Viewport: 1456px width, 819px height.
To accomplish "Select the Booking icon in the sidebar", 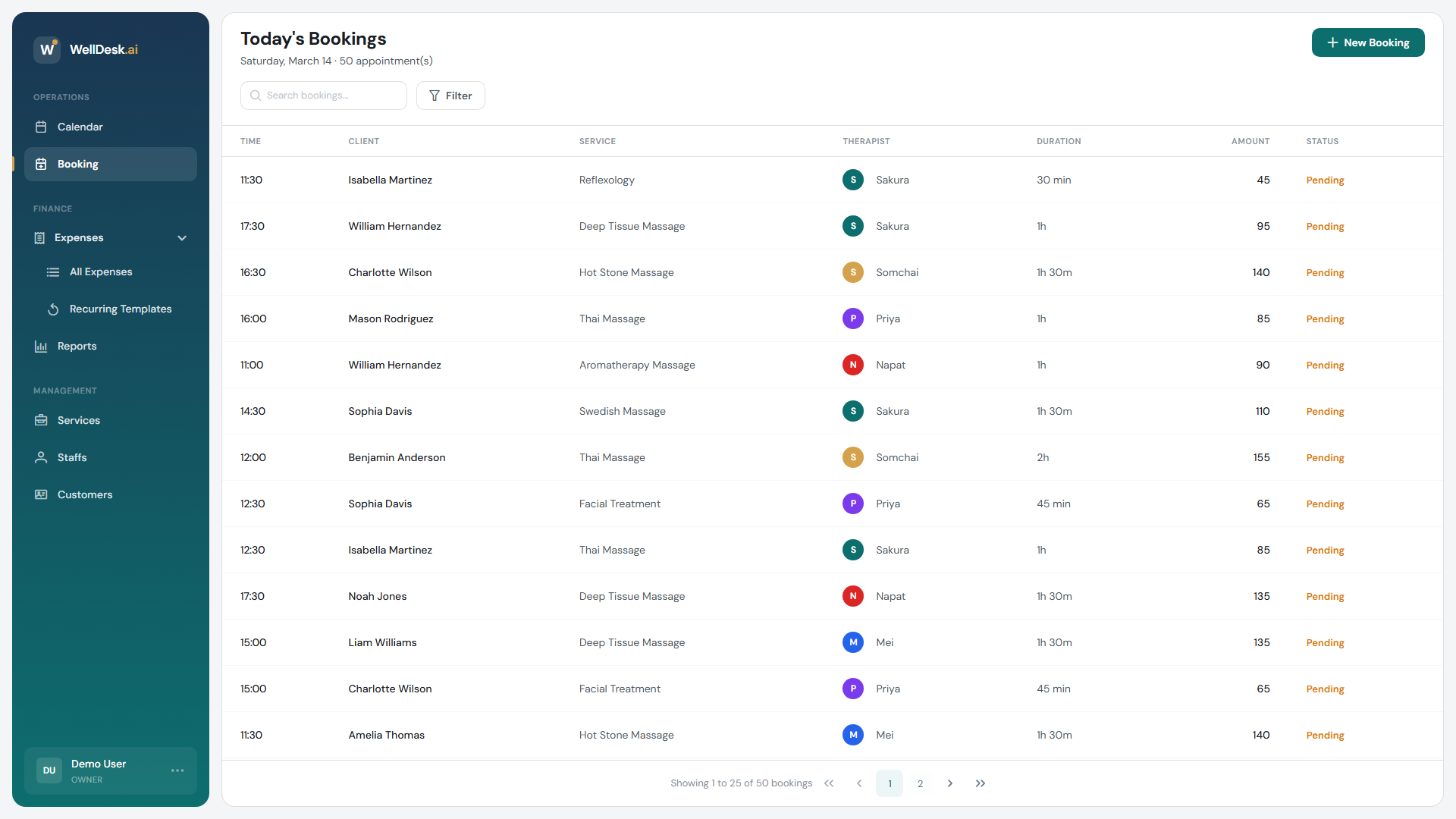I will [42, 164].
